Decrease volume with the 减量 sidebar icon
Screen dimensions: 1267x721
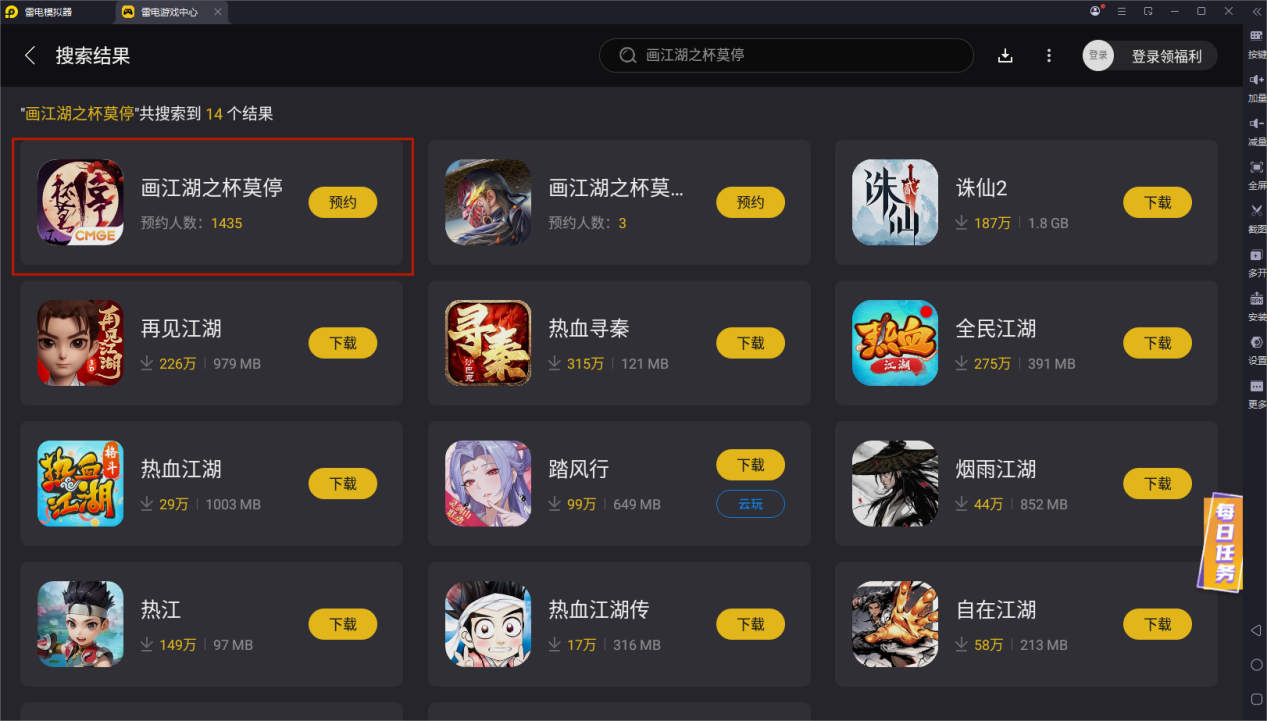(x=1256, y=130)
